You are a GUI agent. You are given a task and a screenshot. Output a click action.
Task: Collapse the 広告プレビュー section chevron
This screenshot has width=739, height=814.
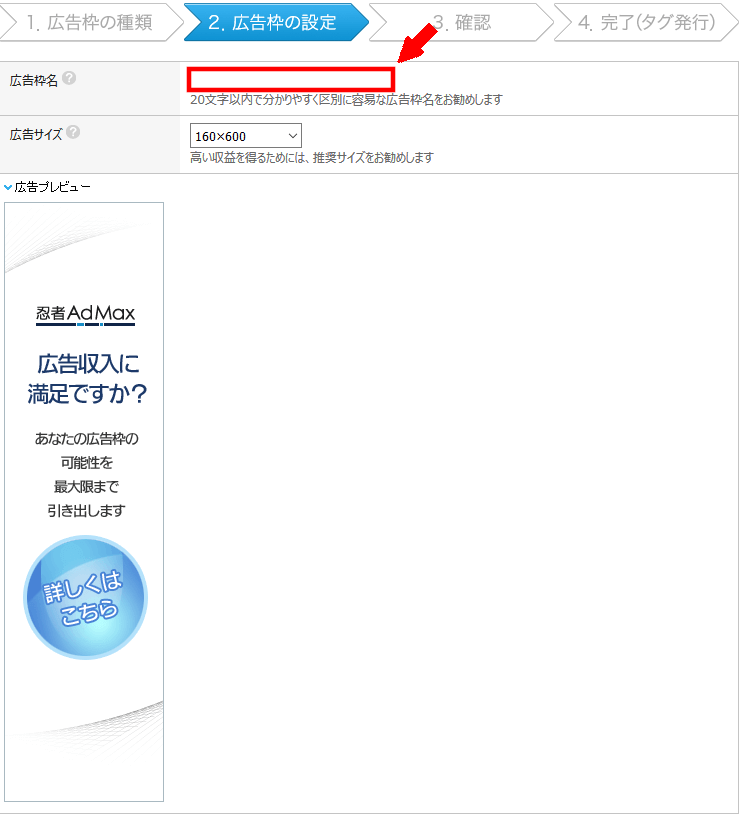(8, 187)
